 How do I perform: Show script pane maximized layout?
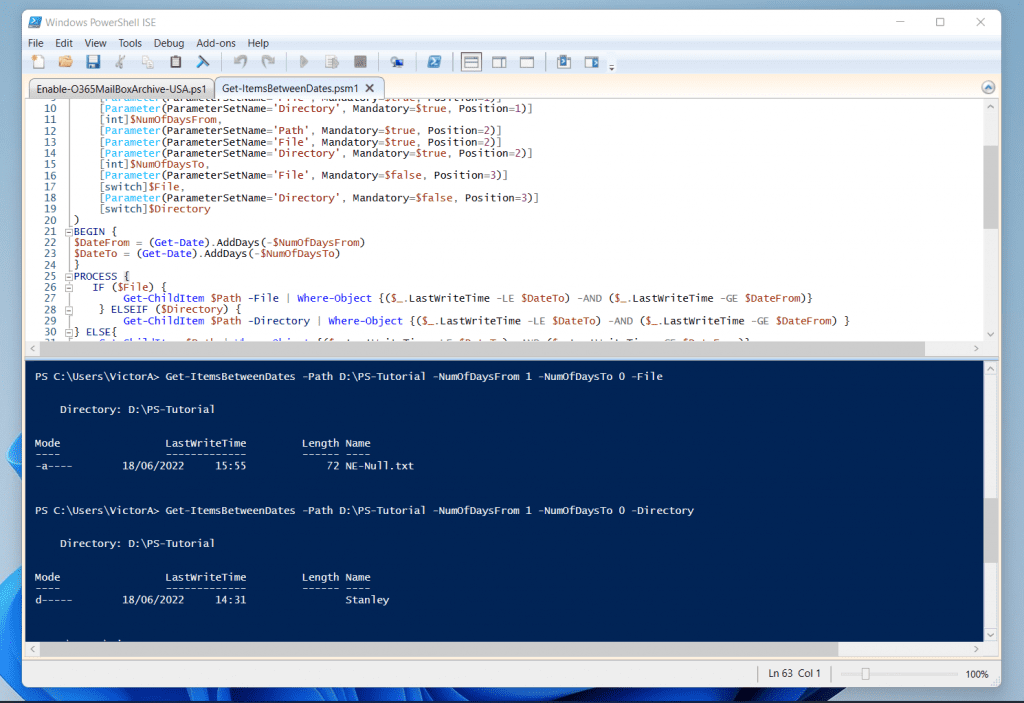point(527,62)
